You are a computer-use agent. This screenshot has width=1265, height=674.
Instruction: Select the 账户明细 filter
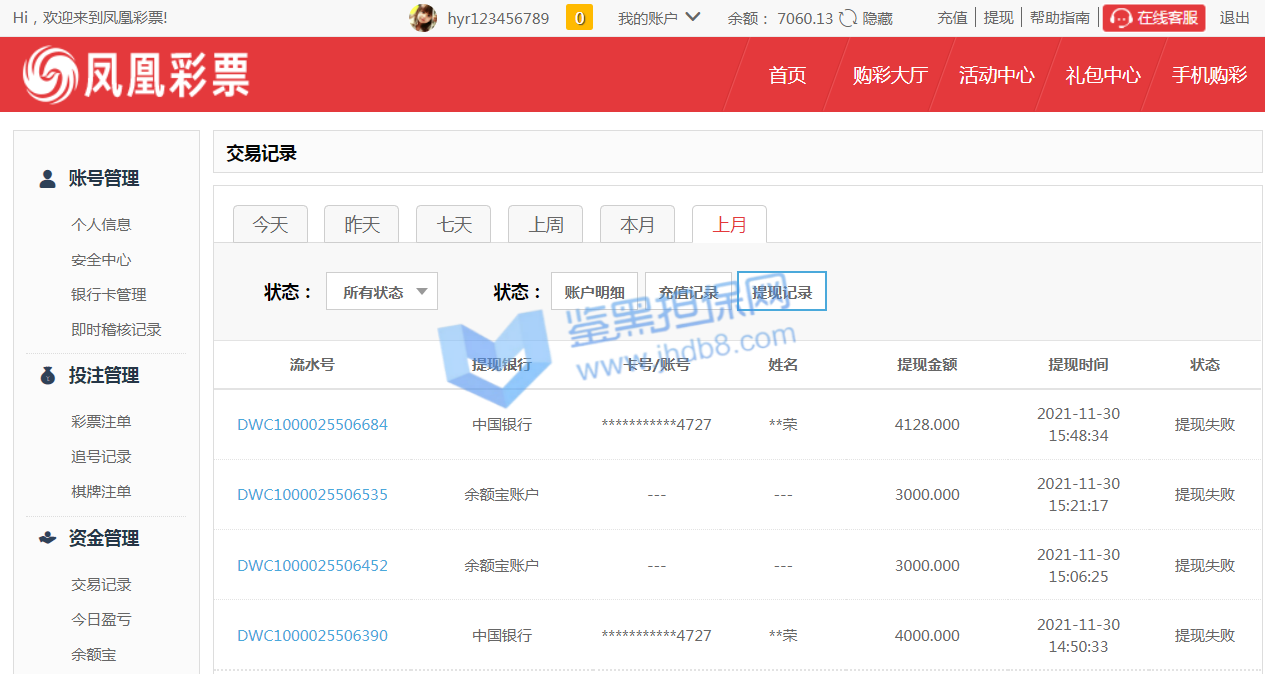(594, 292)
